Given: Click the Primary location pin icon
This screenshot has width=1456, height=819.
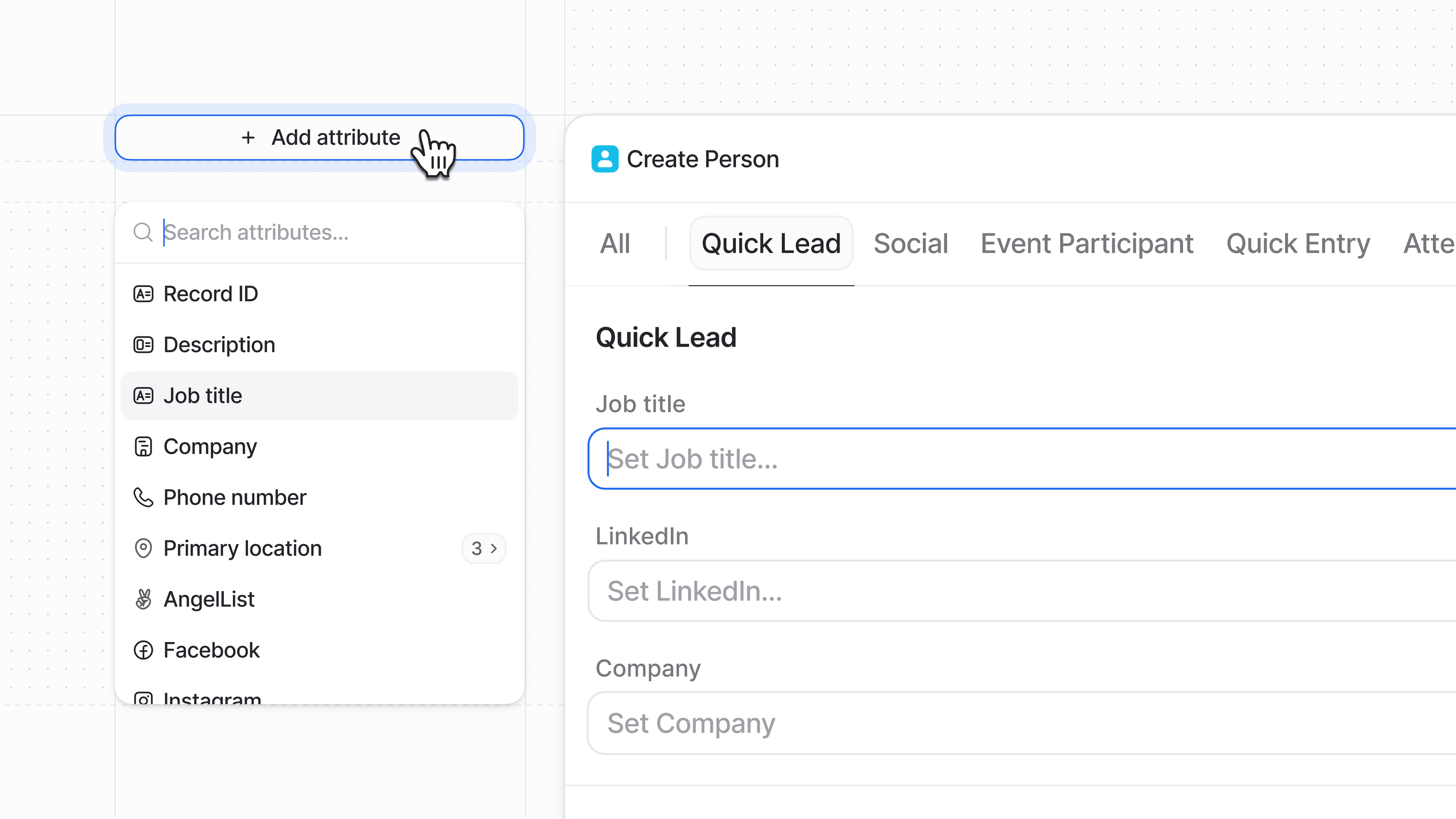Looking at the screenshot, I should pos(143,548).
